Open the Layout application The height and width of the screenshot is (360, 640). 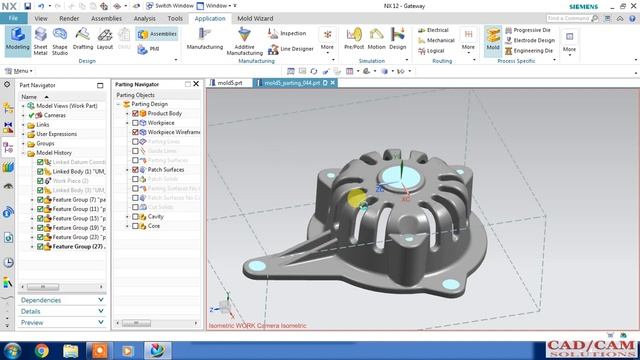tap(105, 39)
